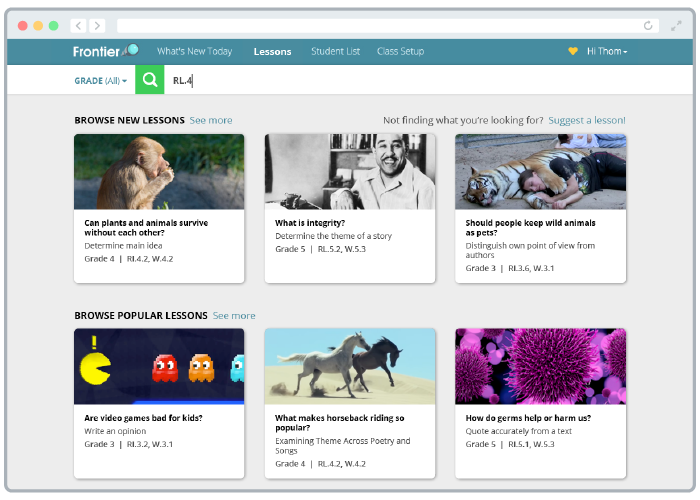Click the browser forward arrow

click(97, 25)
